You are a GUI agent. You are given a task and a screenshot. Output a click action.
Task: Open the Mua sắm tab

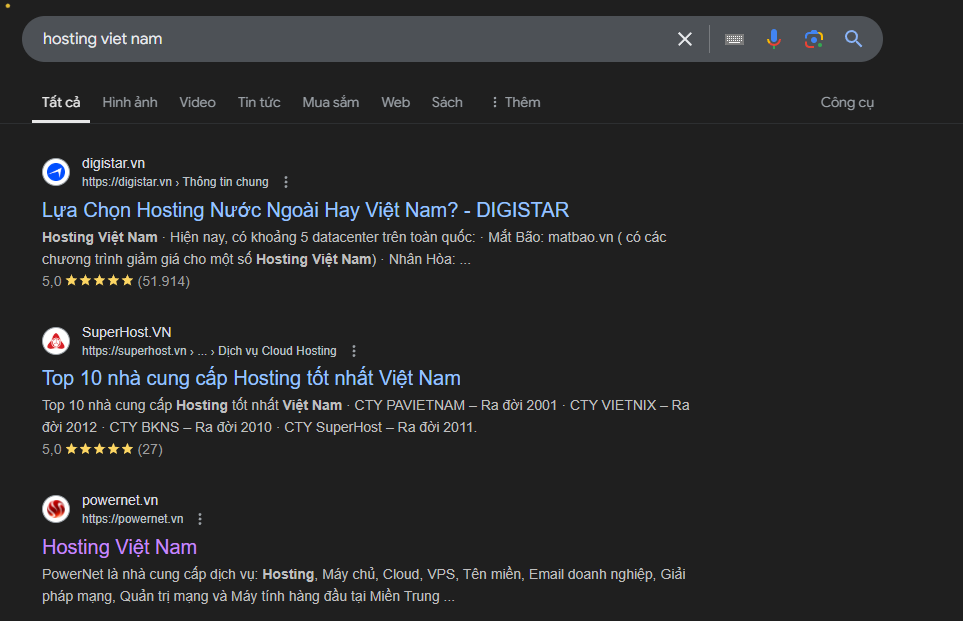tap(330, 102)
